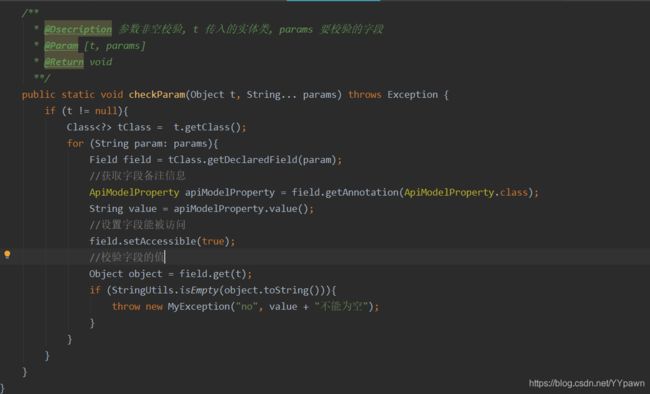Click the isEmpty method call
The width and height of the screenshot is (650, 394).
click(199, 290)
